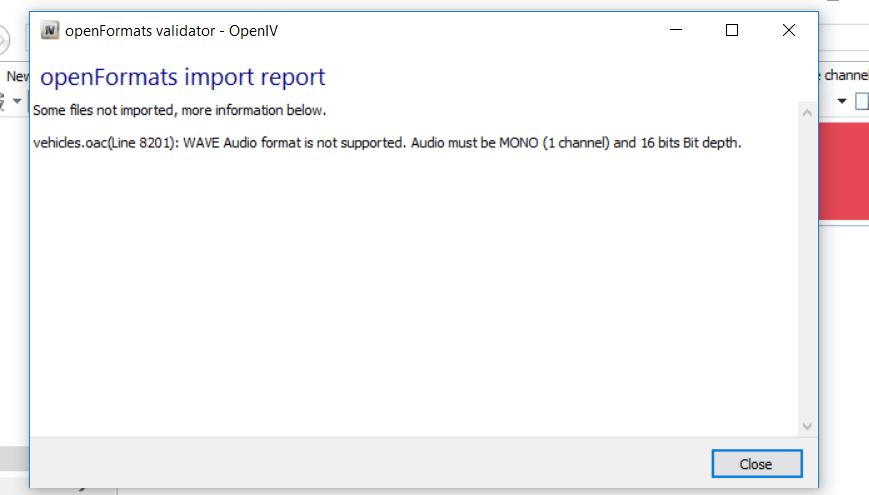
Task: Open the dropdown arrow at background window left edge
Action: point(17,101)
